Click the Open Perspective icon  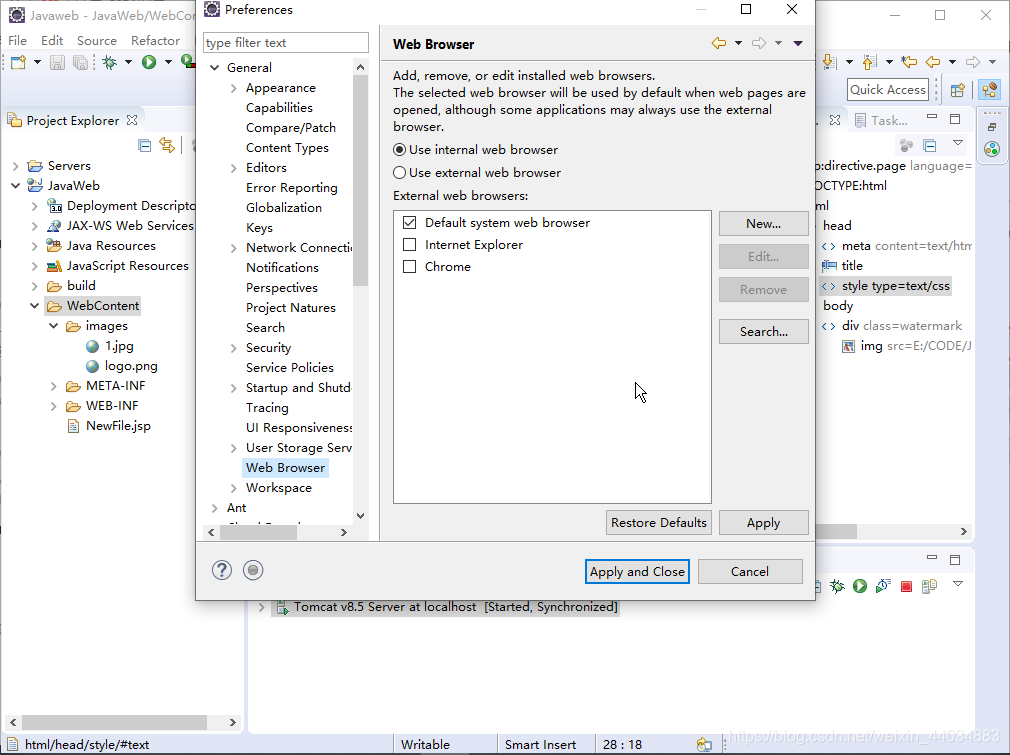[958, 90]
